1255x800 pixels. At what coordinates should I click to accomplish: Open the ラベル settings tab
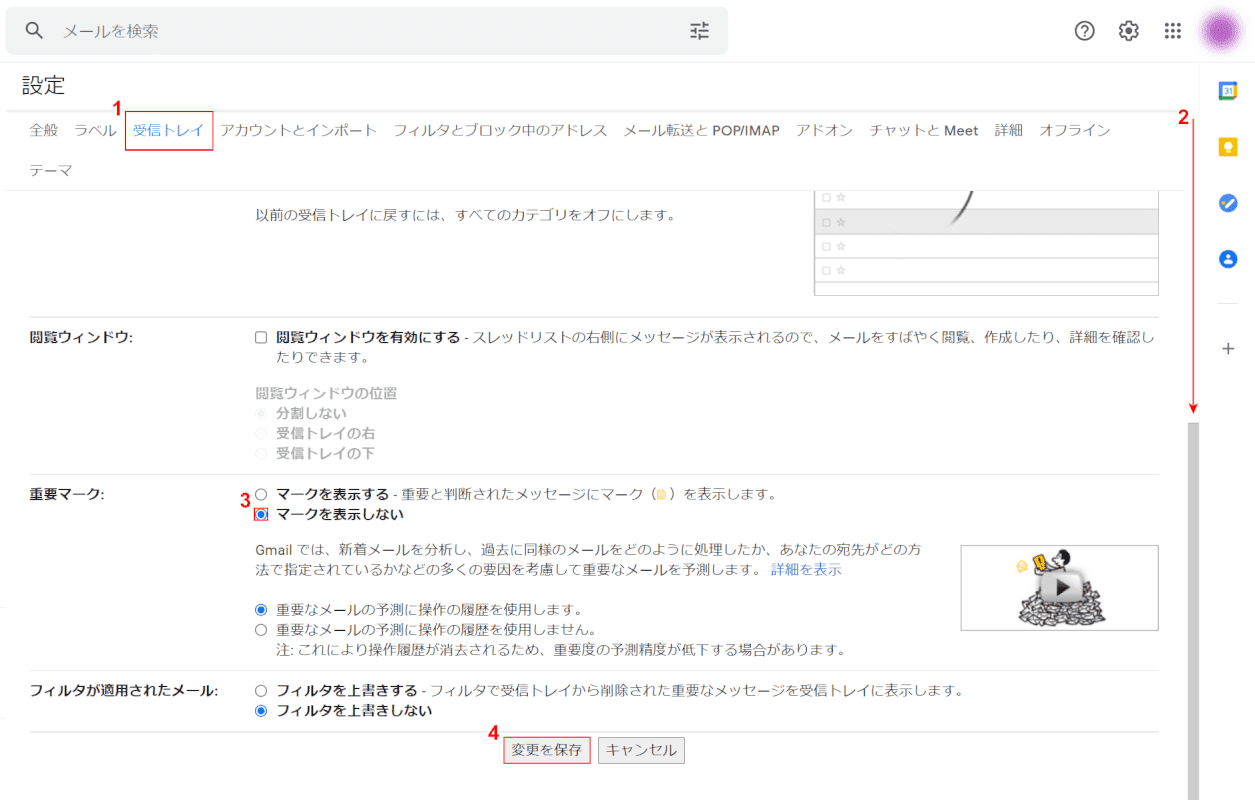tap(95, 130)
